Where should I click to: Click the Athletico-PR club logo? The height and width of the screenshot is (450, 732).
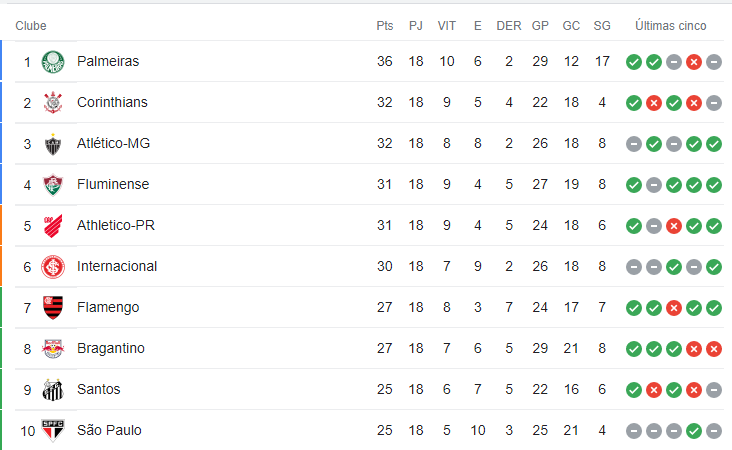coord(53,226)
